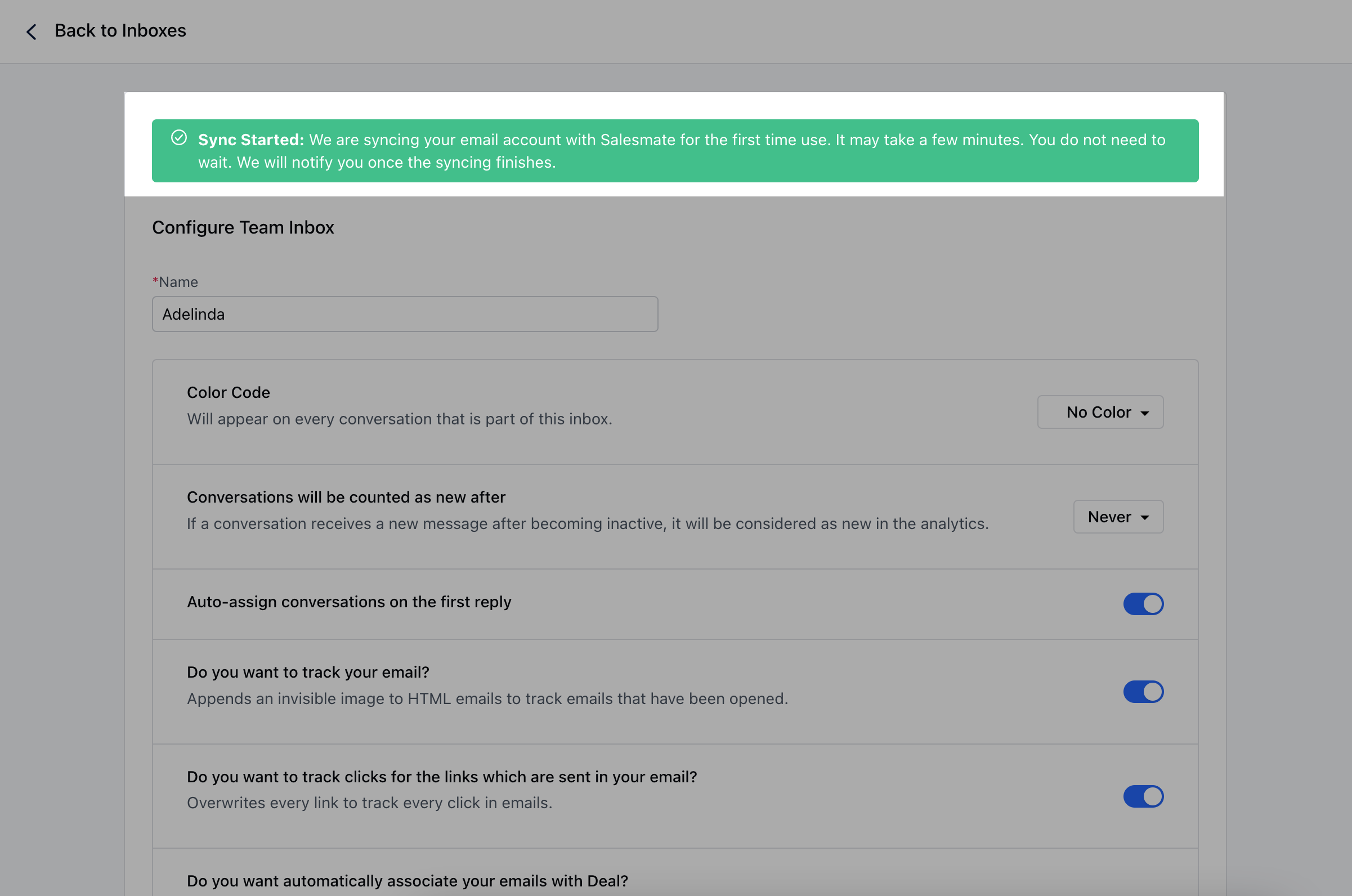Image resolution: width=1352 pixels, height=896 pixels.
Task: Click the invisible image tracking description text
Action: point(487,698)
